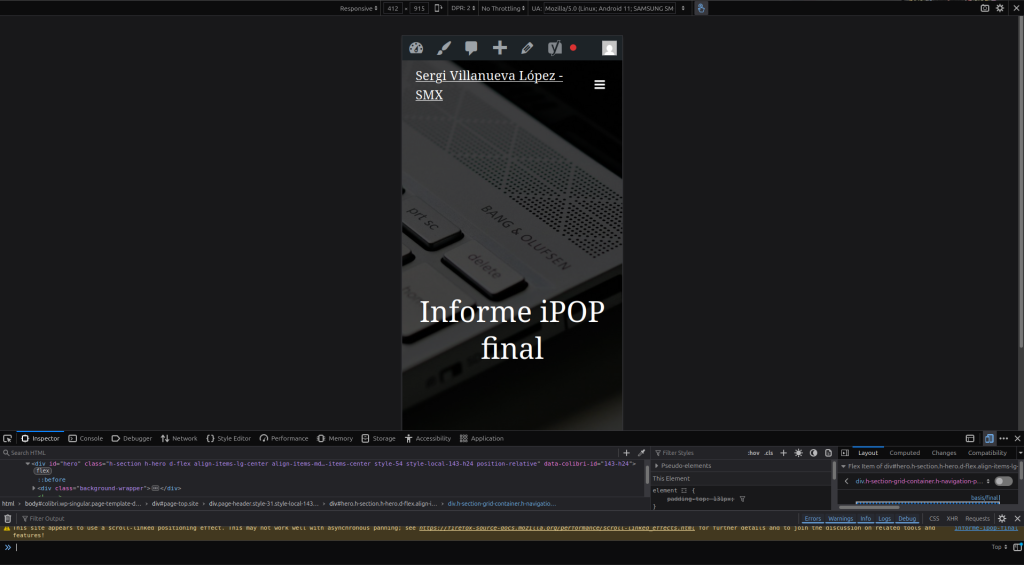Expand the Pseudo-elements section
The height and width of the screenshot is (565, 1024).
tap(684, 466)
